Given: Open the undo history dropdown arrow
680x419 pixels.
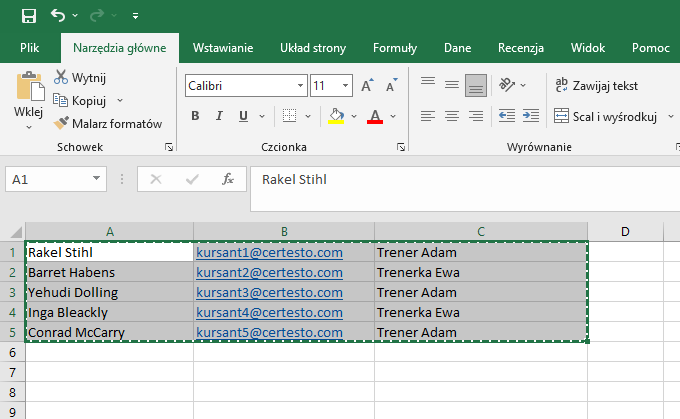Looking at the screenshot, I should (x=75, y=16).
